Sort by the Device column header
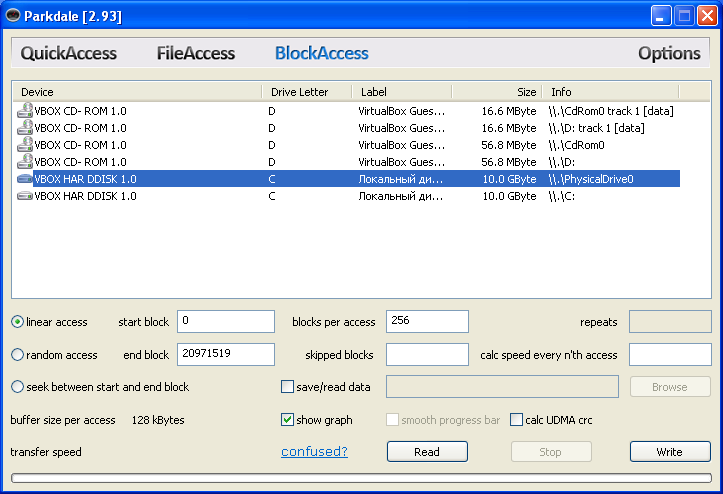 click(137, 92)
